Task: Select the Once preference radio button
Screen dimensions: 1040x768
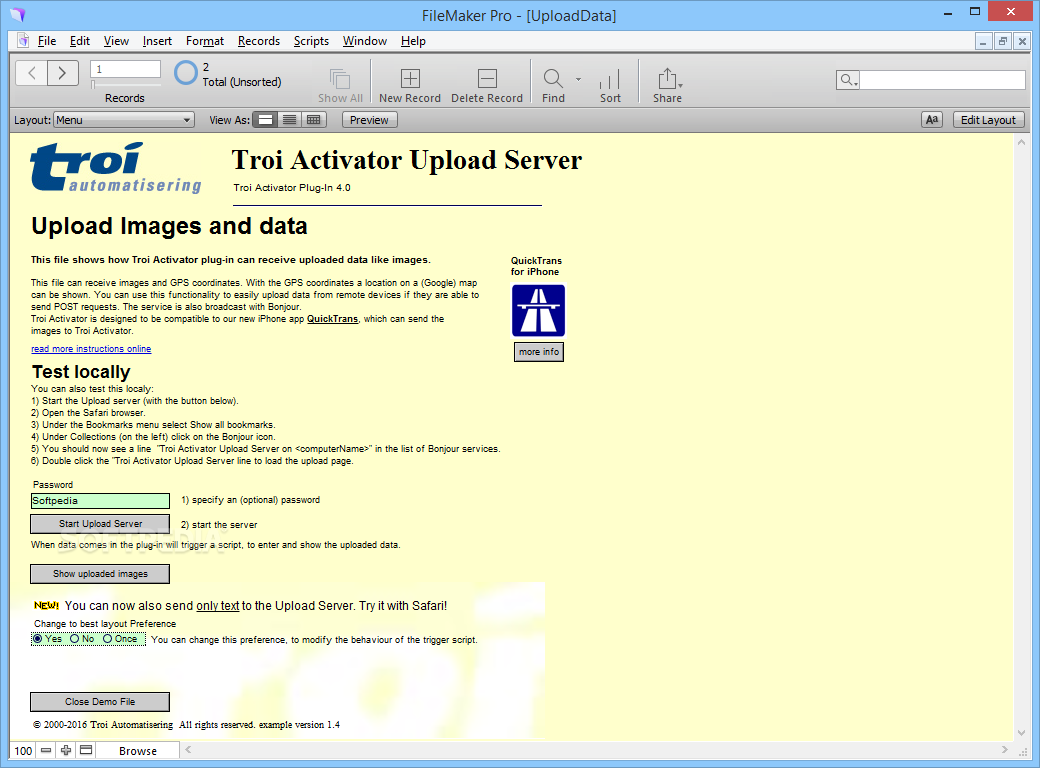Action: pos(107,639)
